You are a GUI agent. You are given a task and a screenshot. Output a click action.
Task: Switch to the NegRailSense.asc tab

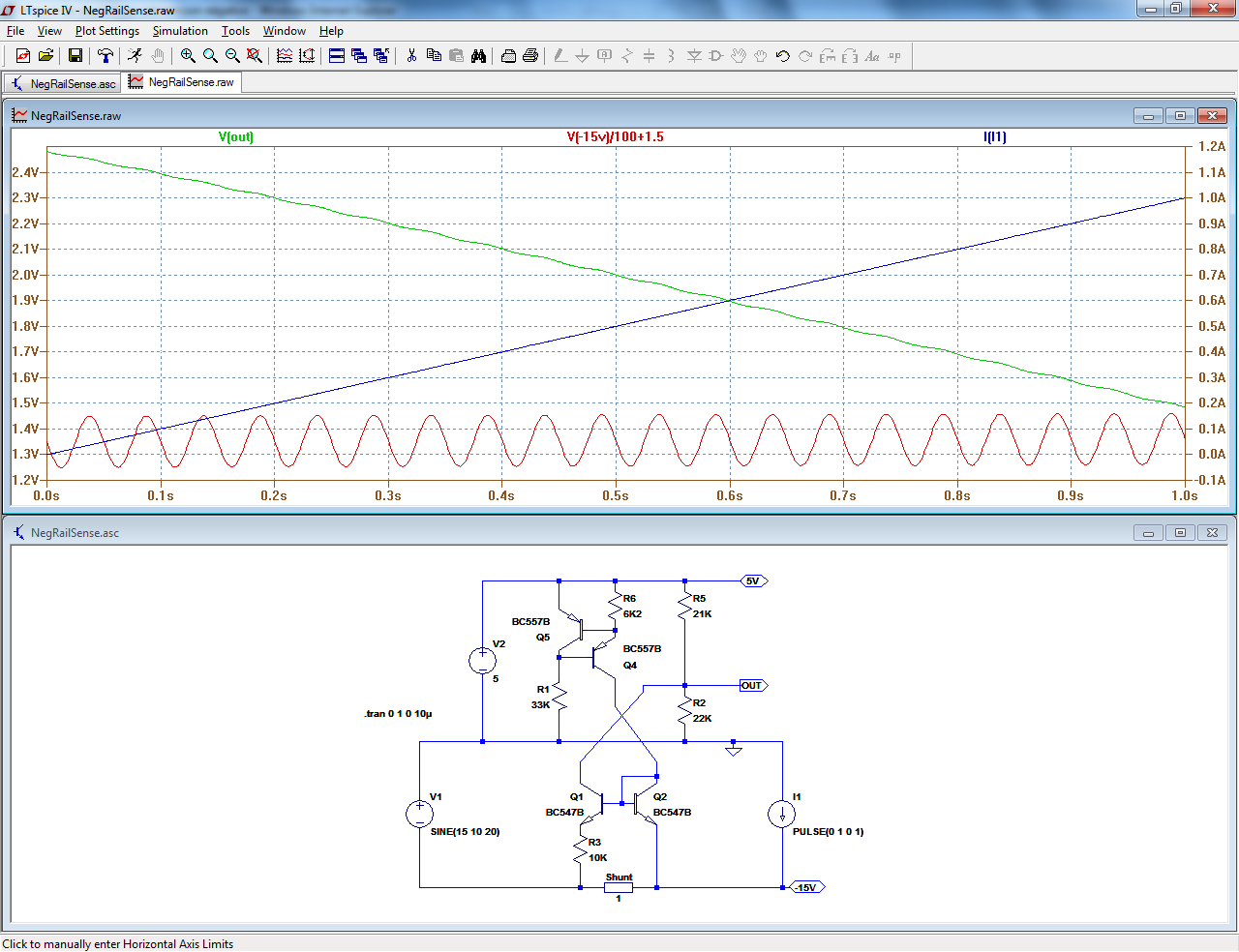pyautogui.click(x=64, y=84)
